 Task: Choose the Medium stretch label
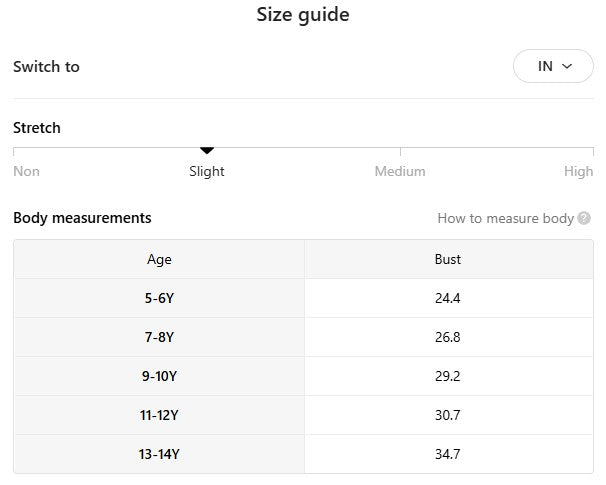coord(400,171)
